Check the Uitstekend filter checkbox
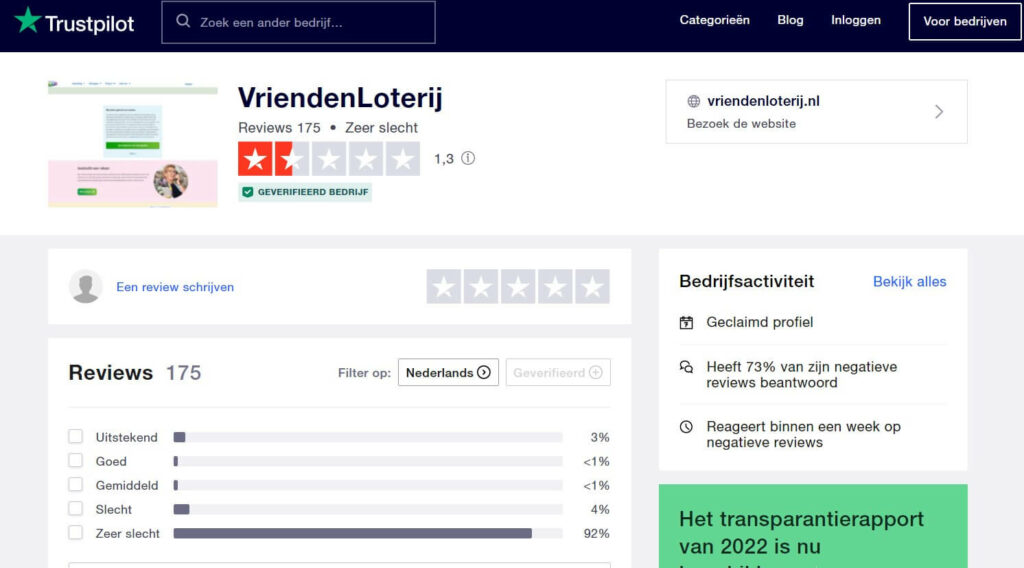The width and height of the screenshot is (1024, 568). click(76, 436)
